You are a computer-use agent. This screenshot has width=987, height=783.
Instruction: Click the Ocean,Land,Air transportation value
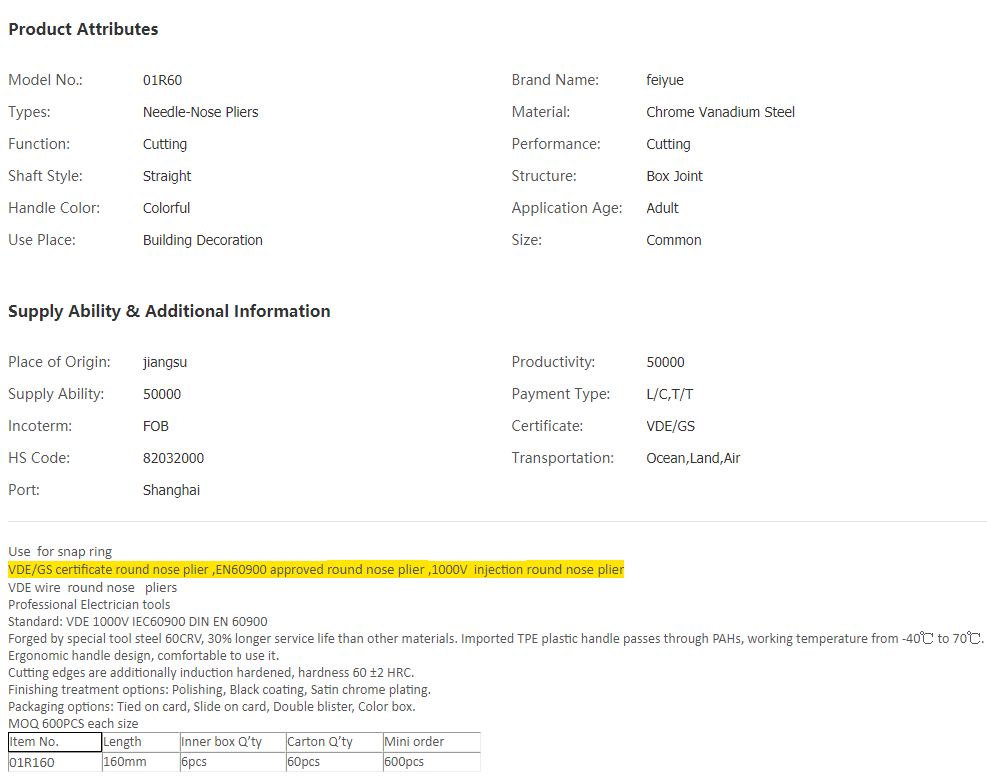coord(693,458)
